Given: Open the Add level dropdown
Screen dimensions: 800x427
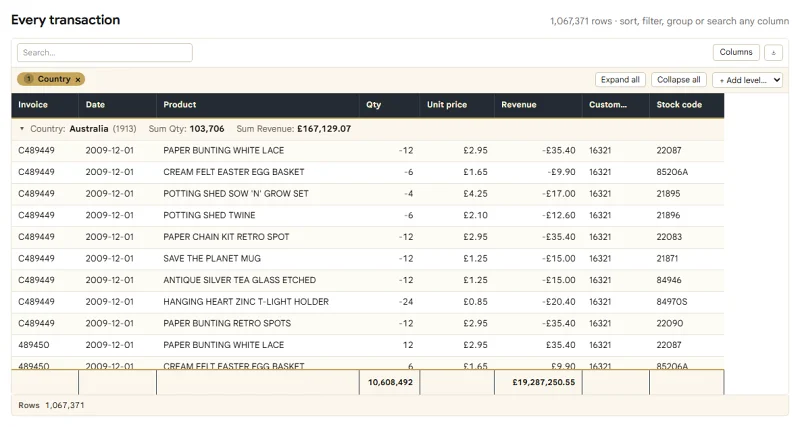Looking at the screenshot, I should point(747,80).
